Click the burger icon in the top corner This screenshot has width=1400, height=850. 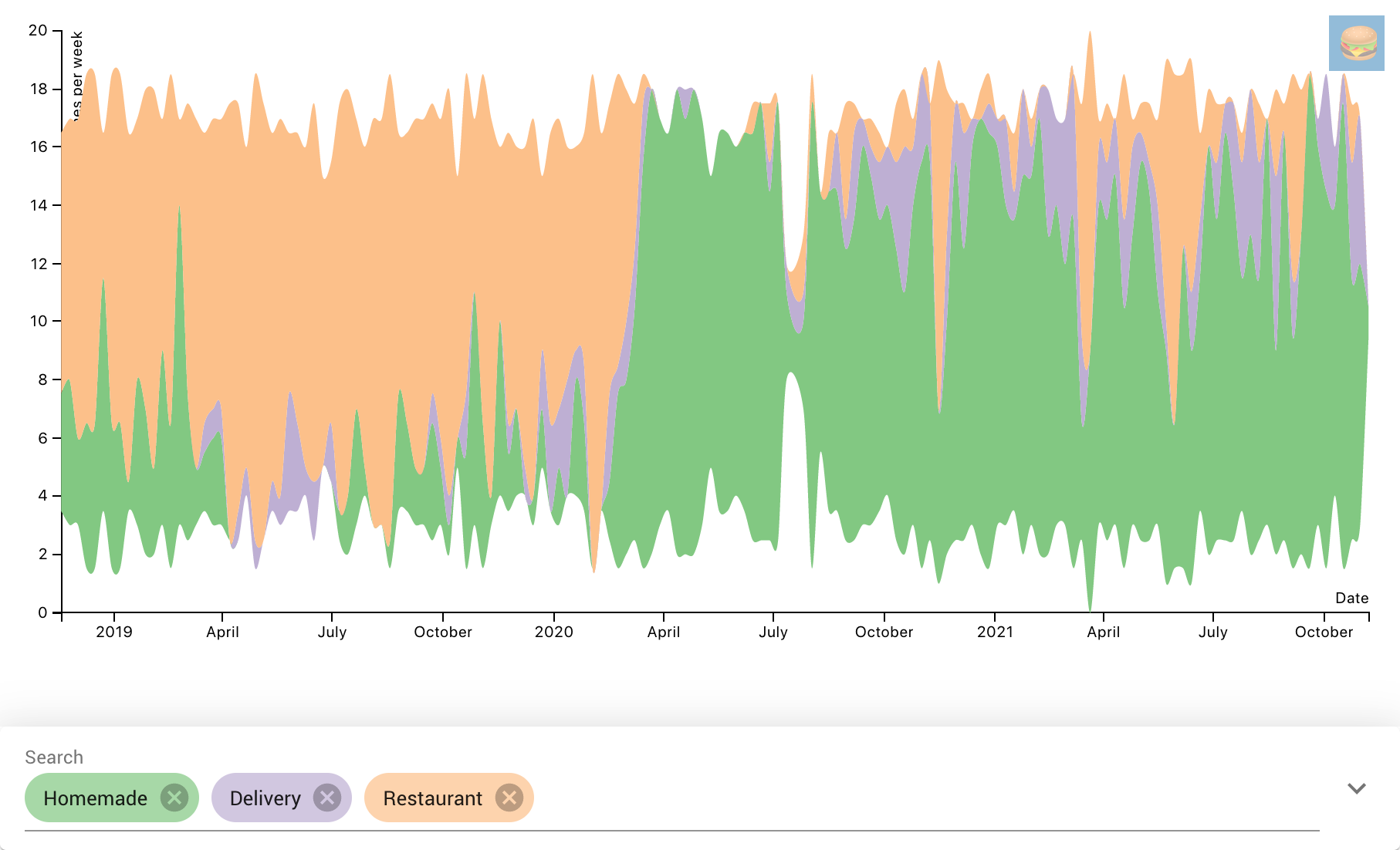point(1356,43)
